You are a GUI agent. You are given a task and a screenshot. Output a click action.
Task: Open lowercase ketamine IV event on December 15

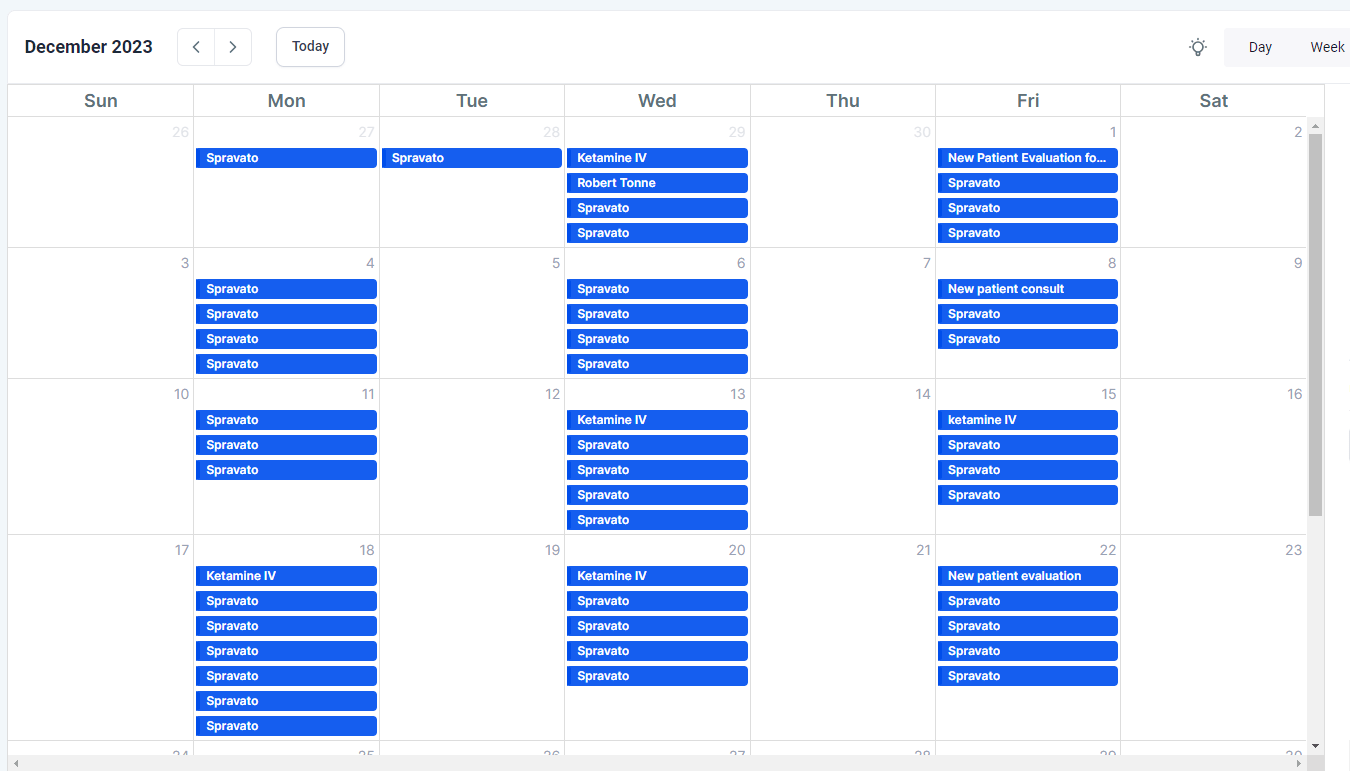click(1027, 420)
